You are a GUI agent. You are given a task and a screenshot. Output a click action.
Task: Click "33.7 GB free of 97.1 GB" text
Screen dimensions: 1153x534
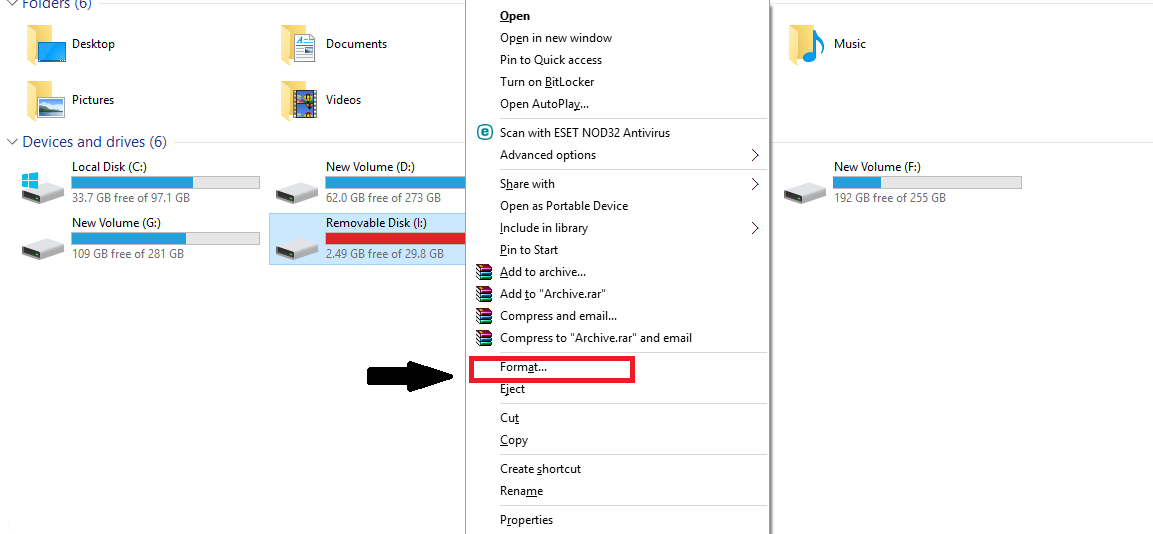[x=131, y=199]
